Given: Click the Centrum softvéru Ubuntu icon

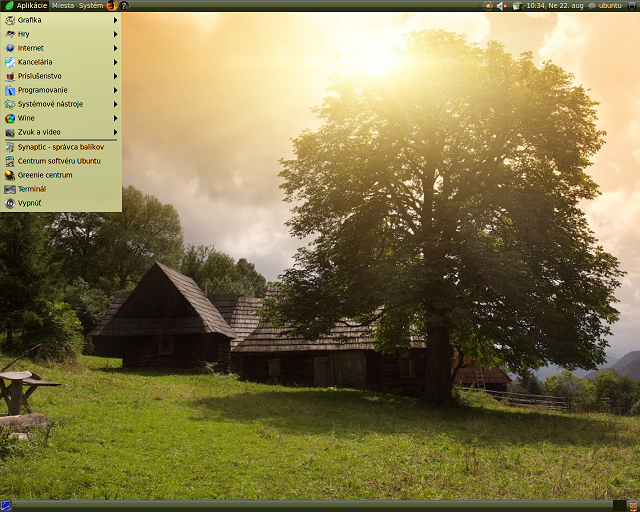Looking at the screenshot, I should pos(10,161).
